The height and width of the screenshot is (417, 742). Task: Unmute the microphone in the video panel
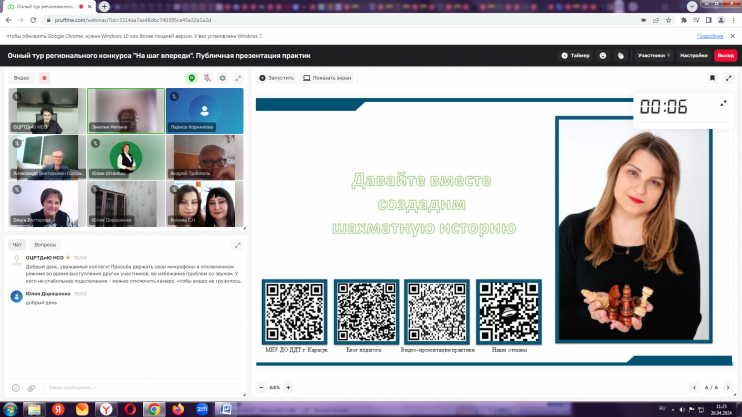click(x=207, y=77)
